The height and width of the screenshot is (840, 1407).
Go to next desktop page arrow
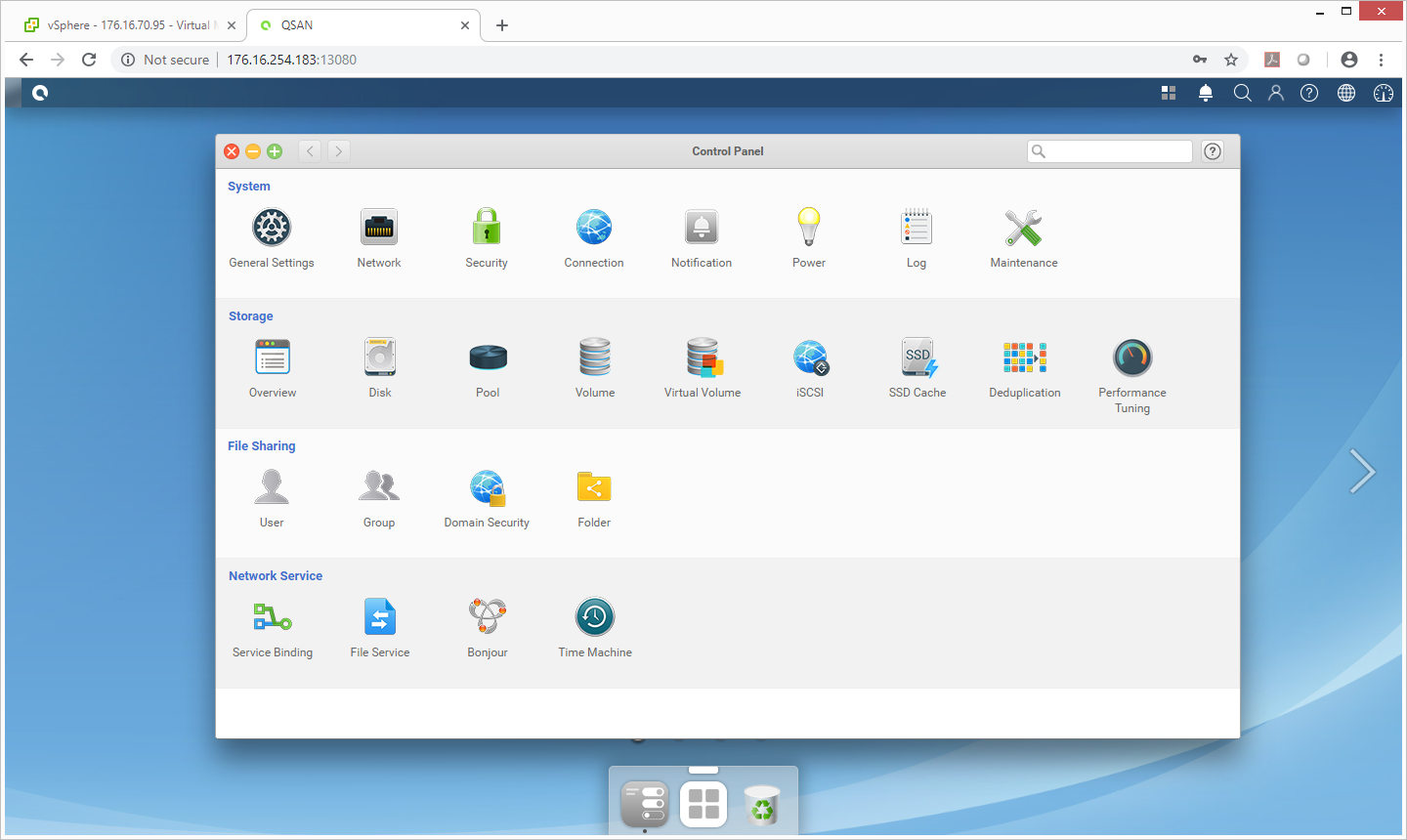[x=1362, y=472]
